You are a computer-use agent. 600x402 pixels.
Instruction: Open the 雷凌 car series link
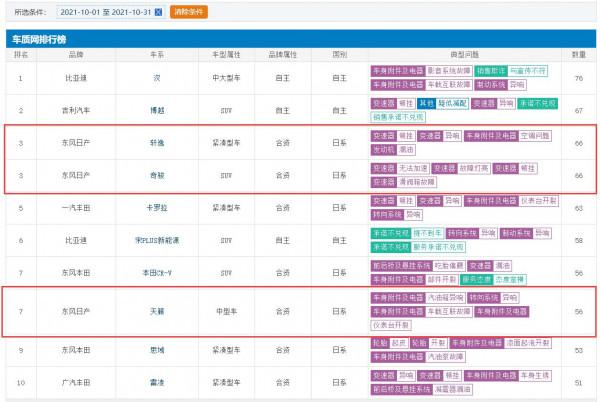pyautogui.click(x=156, y=382)
